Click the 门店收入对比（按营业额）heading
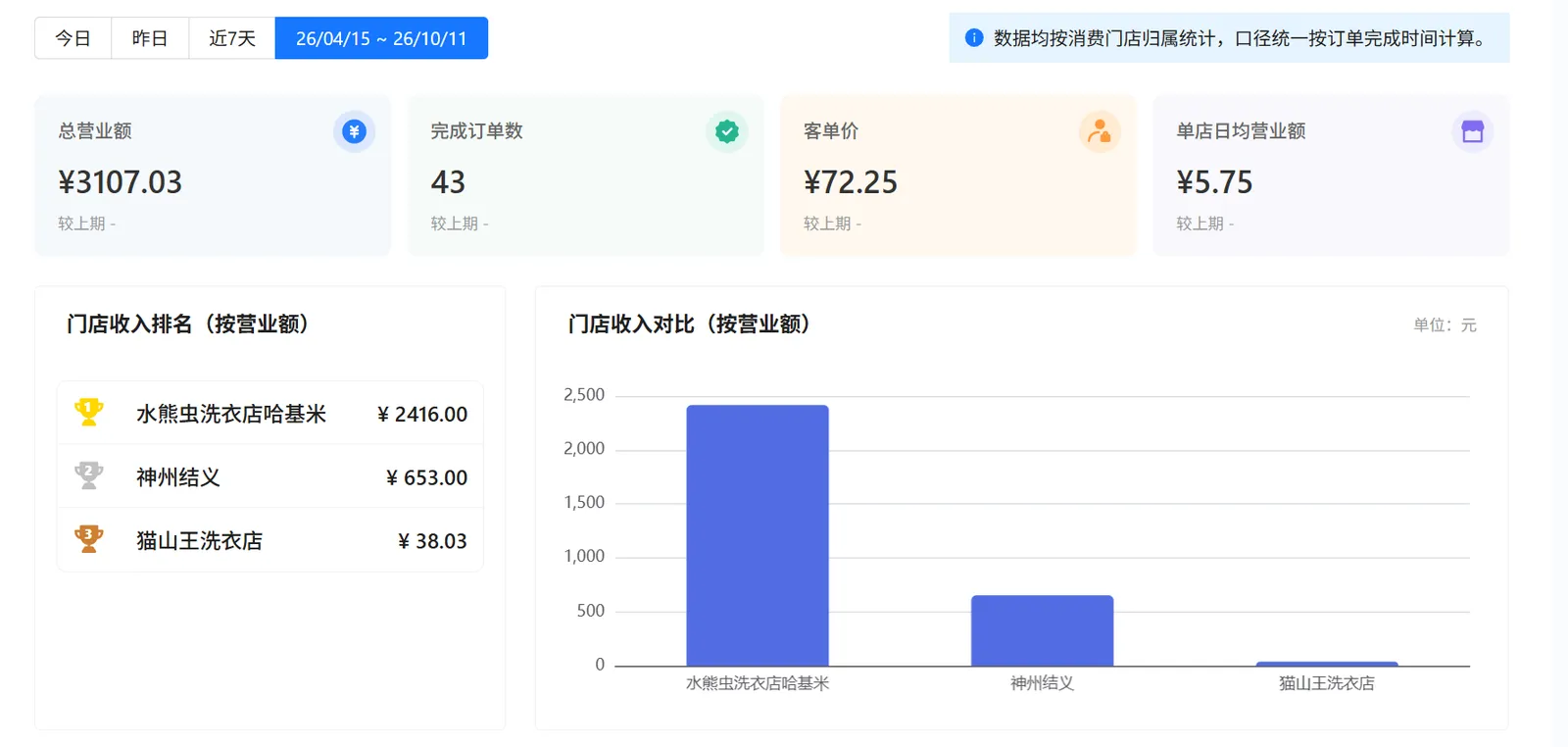 [689, 324]
